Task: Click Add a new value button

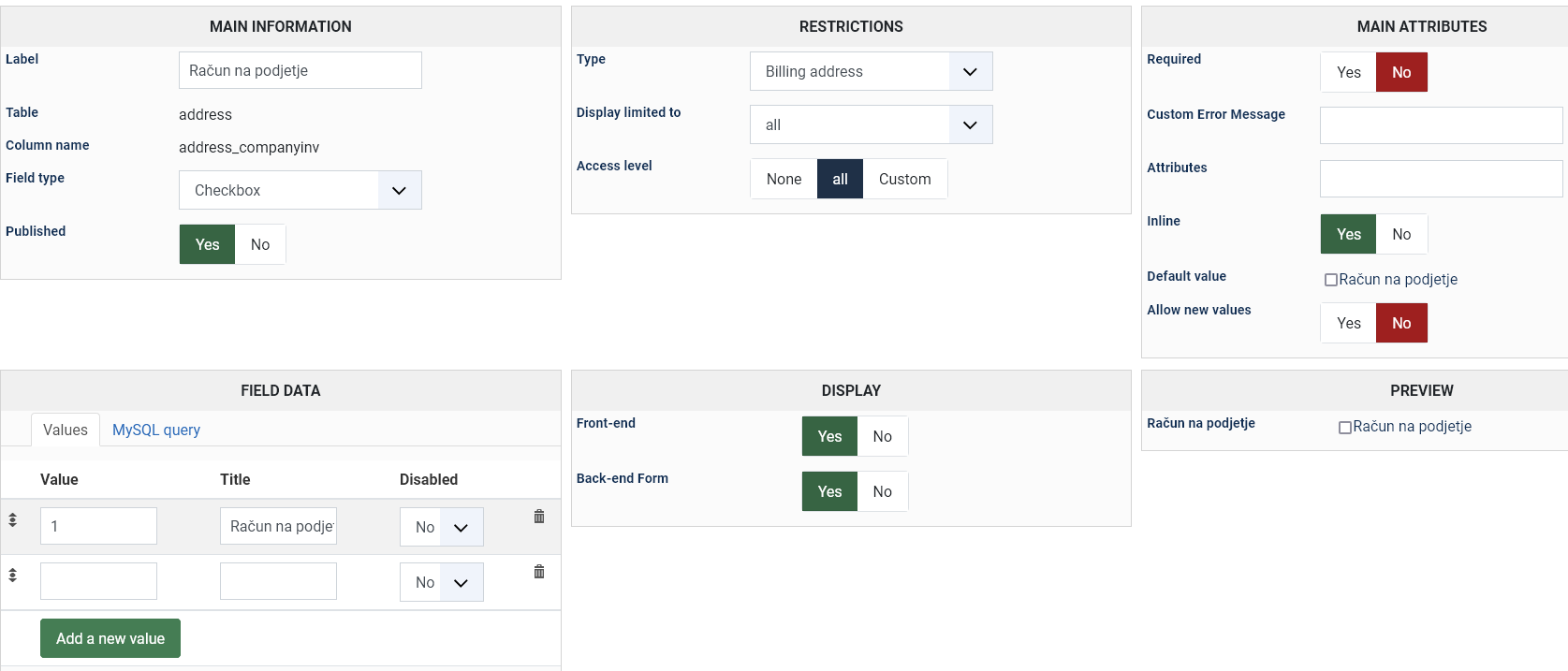Action: (110, 638)
